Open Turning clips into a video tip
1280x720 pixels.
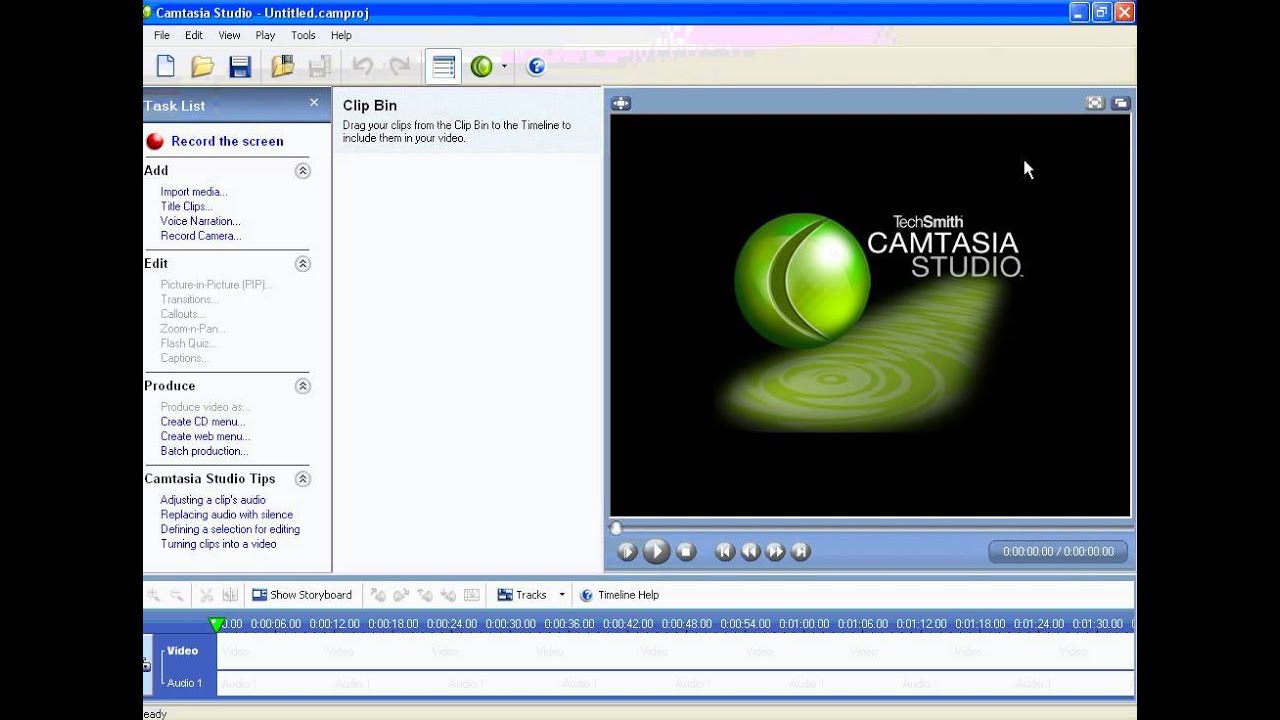click(218, 544)
